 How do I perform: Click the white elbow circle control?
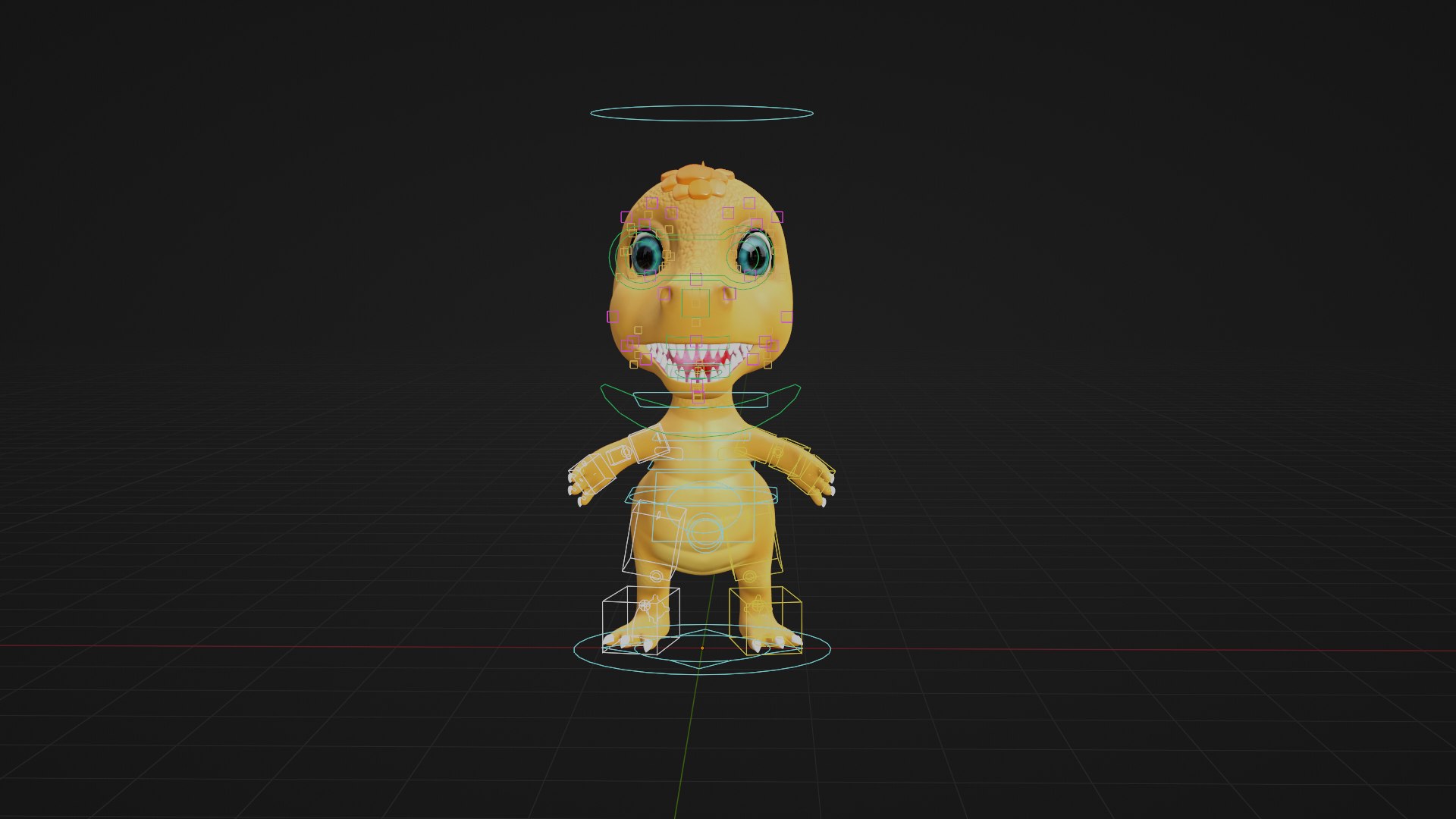626,452
